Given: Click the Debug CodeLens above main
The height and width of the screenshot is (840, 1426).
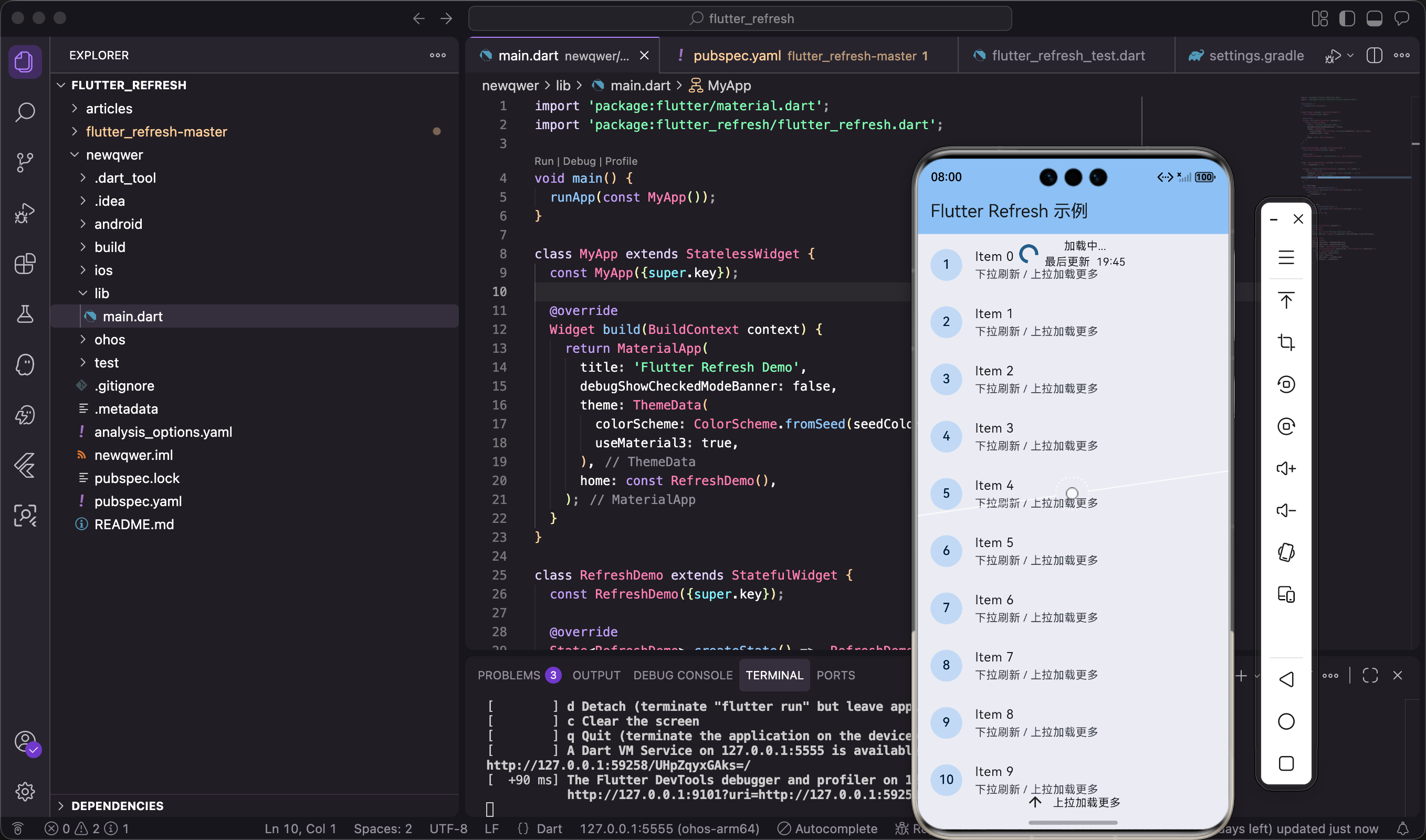Looking at the screenshot, I should click(x=579, y=161).
